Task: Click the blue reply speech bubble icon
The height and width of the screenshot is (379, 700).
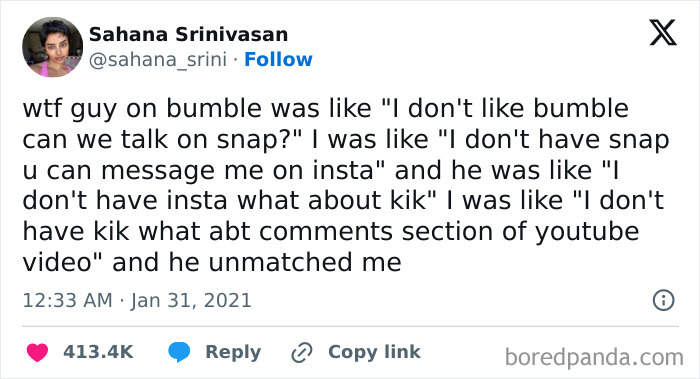Action: click(179, 352)
